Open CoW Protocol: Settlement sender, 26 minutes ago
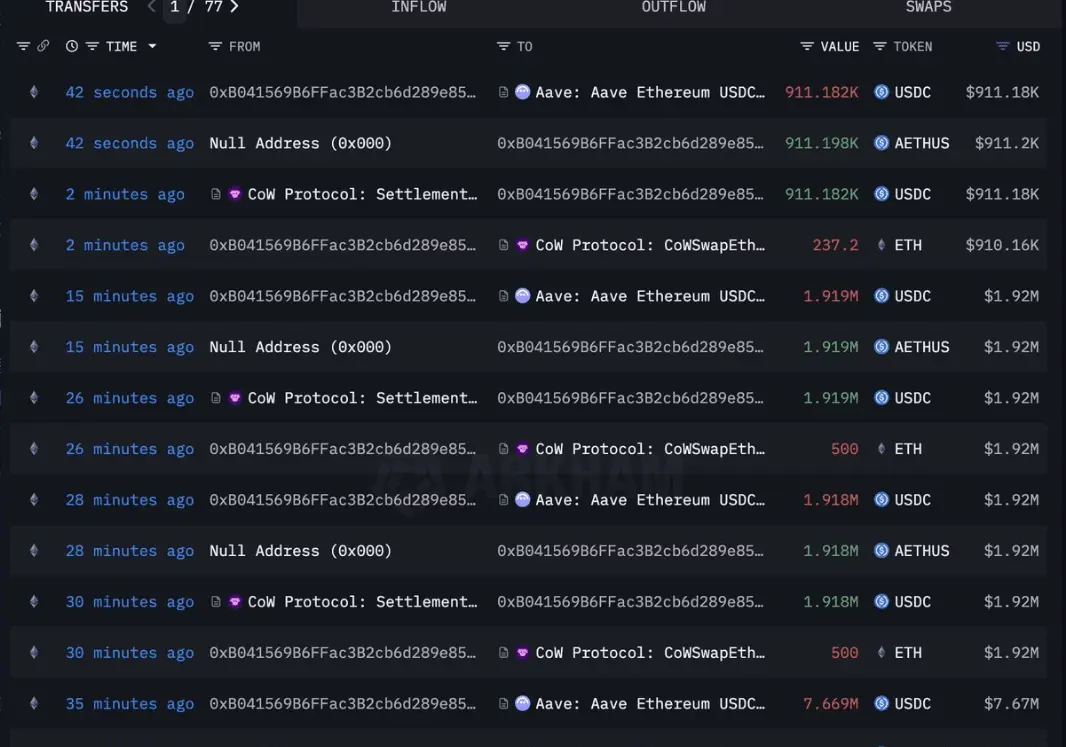Screen dimensions: 1066x747 (362, 398)
